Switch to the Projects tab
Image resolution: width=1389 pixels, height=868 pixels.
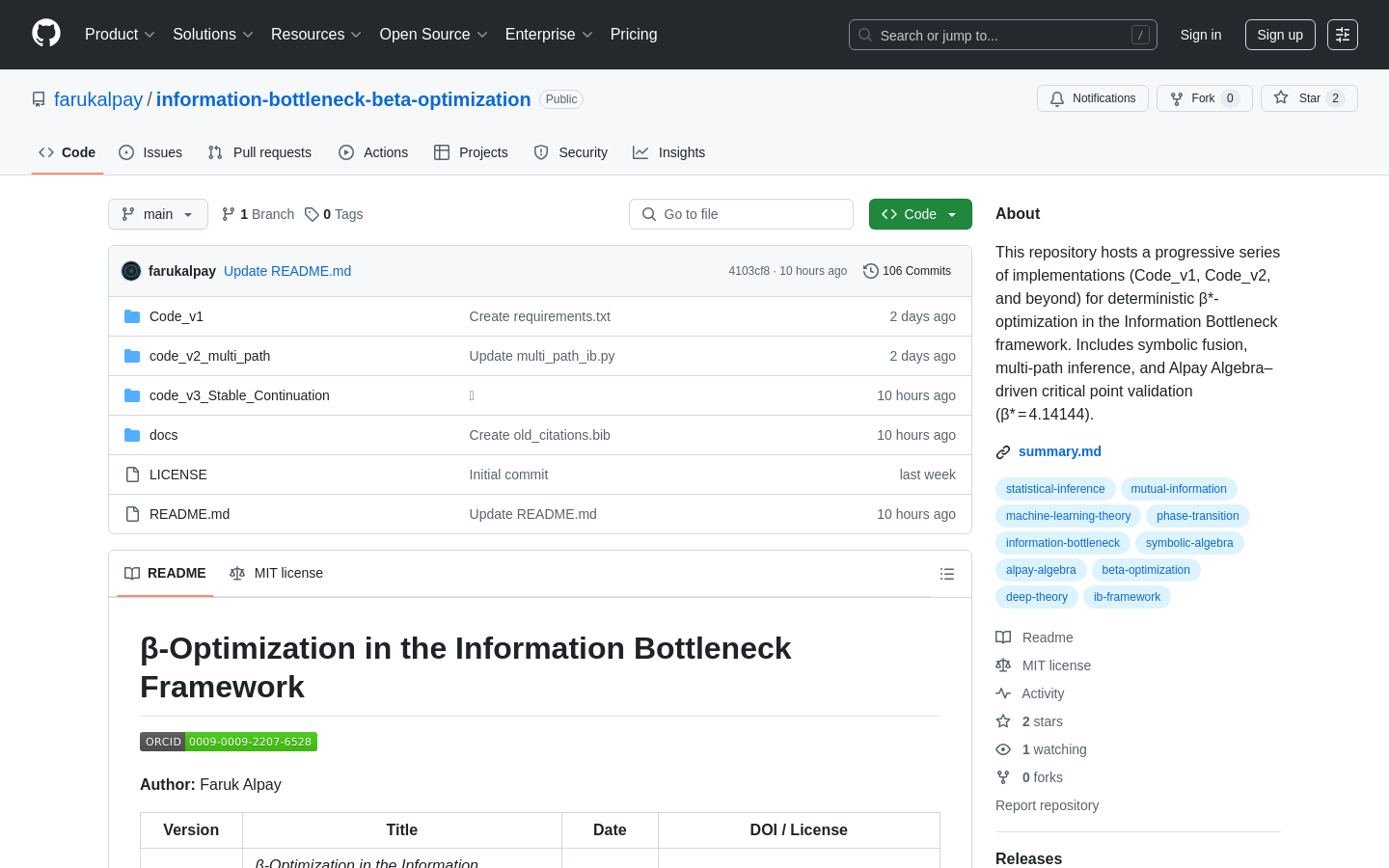tap(471, 152)
